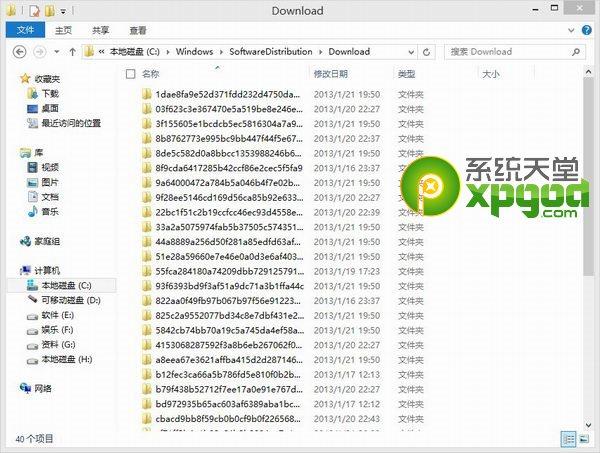
Task: Open address bar history dropdown
Action: pyautogui.click(x=411, y=52)
